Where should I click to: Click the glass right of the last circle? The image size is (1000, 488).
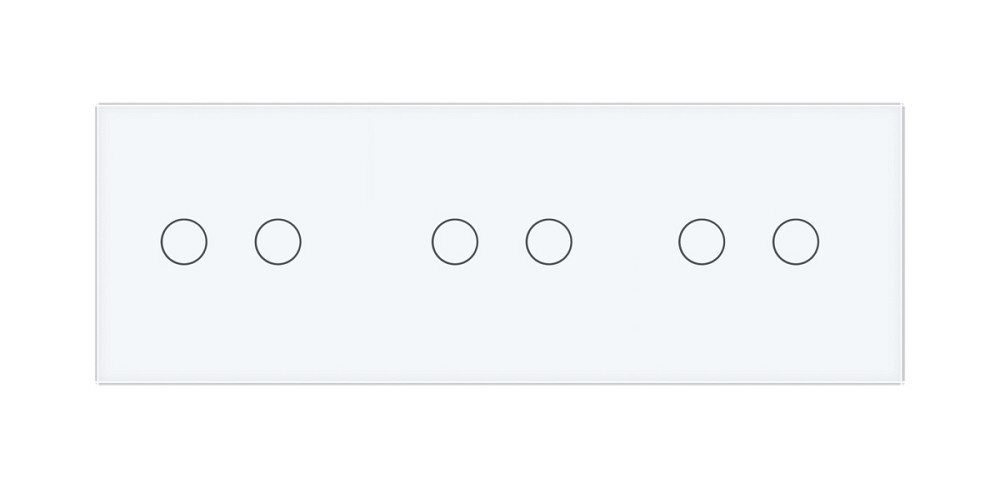(x=860, y=242)
